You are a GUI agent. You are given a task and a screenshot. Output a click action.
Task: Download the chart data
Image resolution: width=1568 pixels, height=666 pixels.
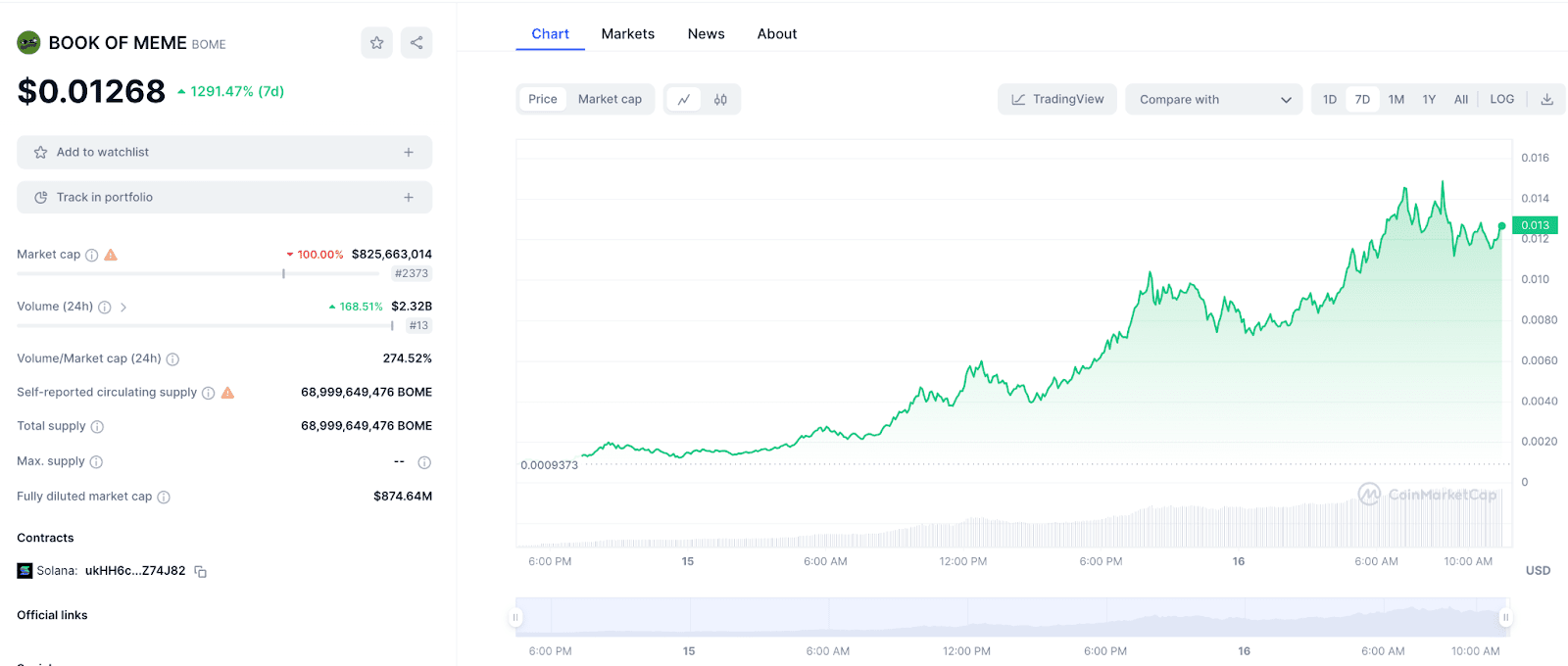tap(1547, 99)
